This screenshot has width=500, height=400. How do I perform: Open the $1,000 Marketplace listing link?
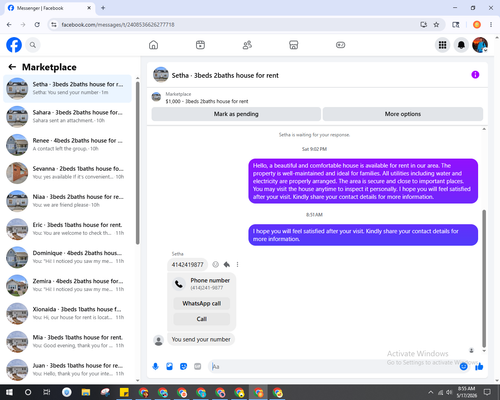[x=207, y=101]
